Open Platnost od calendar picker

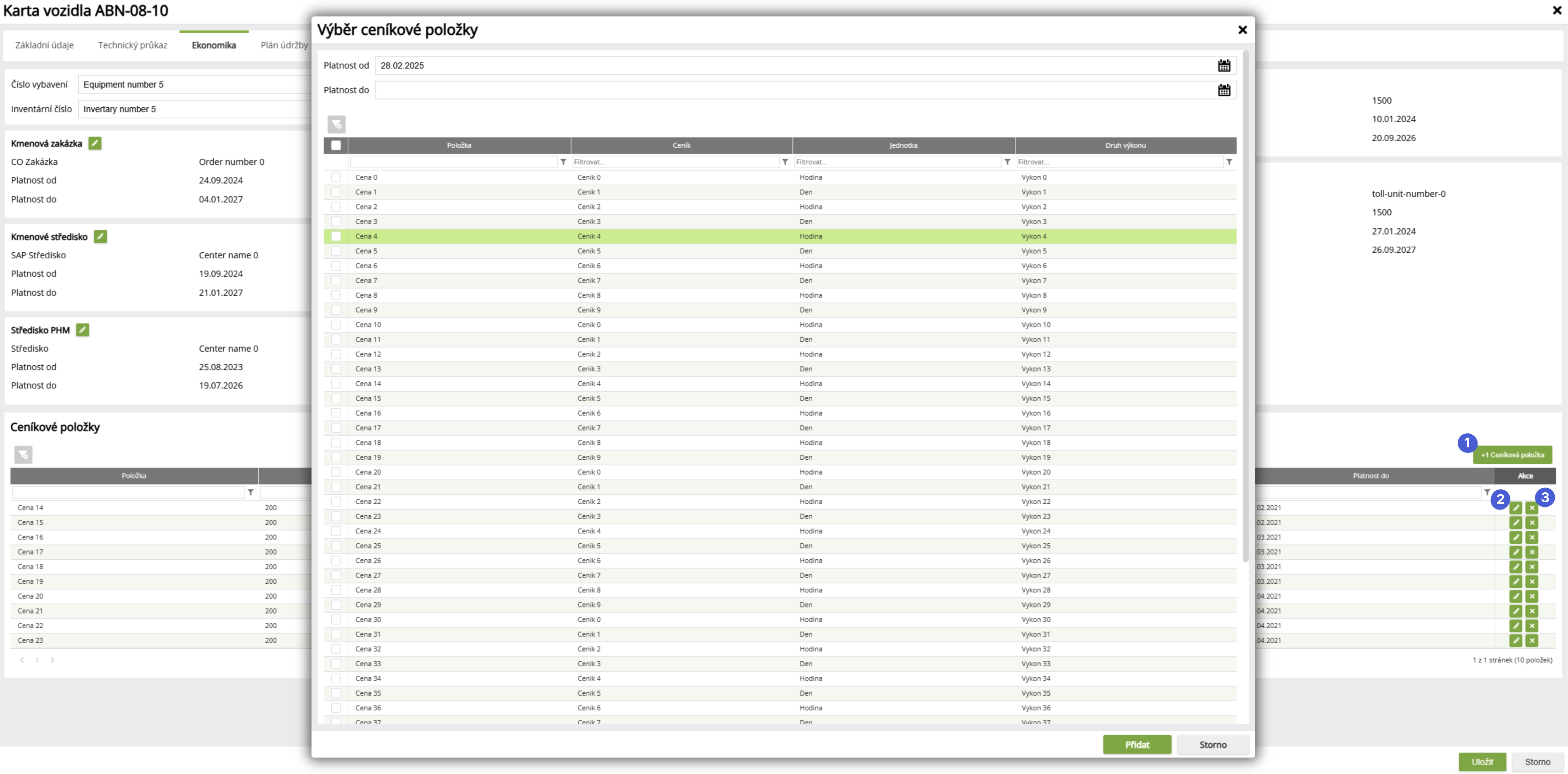(x=1224, y=66)
